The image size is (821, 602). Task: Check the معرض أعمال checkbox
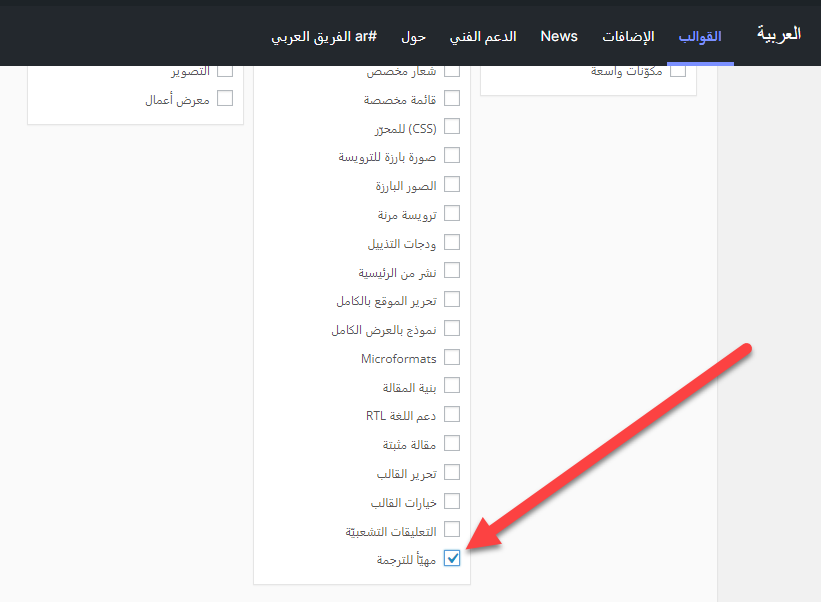[225, 99]
